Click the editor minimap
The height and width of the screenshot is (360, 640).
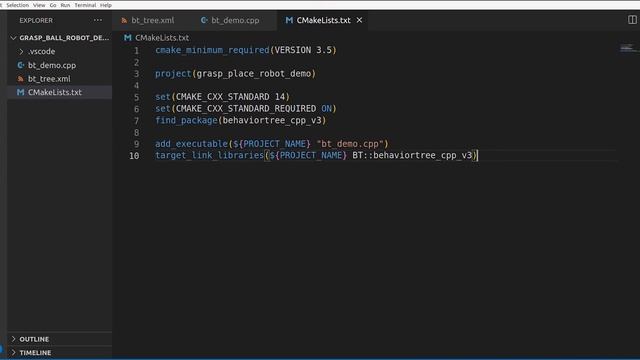628,49
